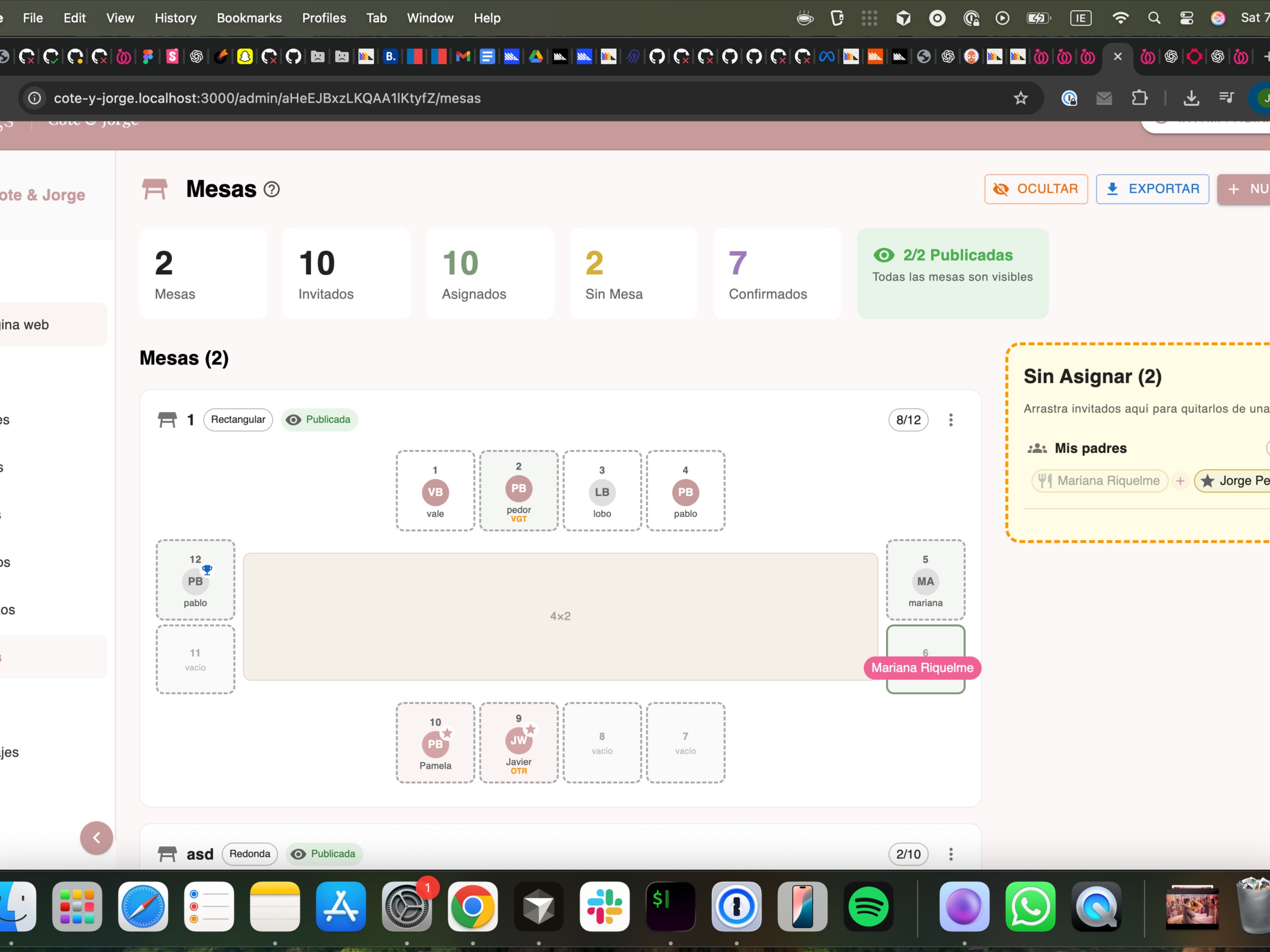Open the Bookmarks menu
1270x952 pixels.
(249, 18)
